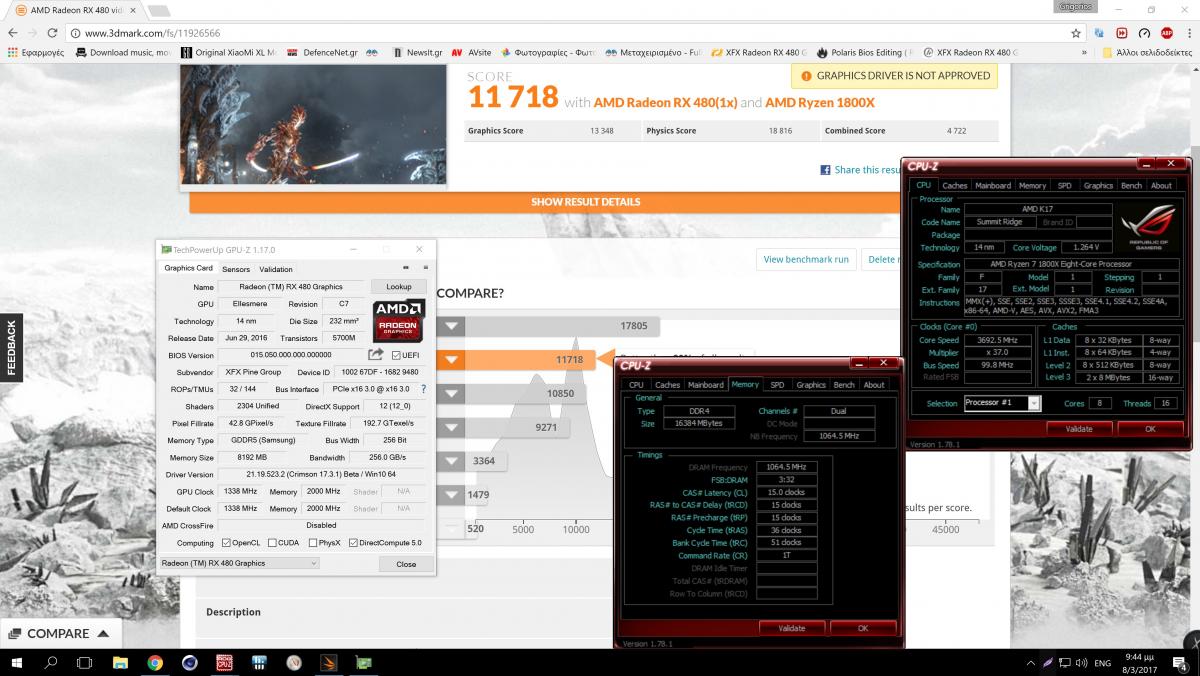Open the Εφαρμογές apps shortcut
This screenshot has height=676, width=1200.
pyautogui.click(x=36, y=52)
